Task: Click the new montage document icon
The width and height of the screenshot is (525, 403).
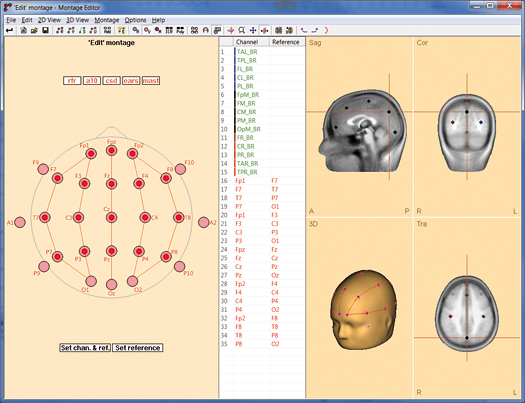Action: 23,30
